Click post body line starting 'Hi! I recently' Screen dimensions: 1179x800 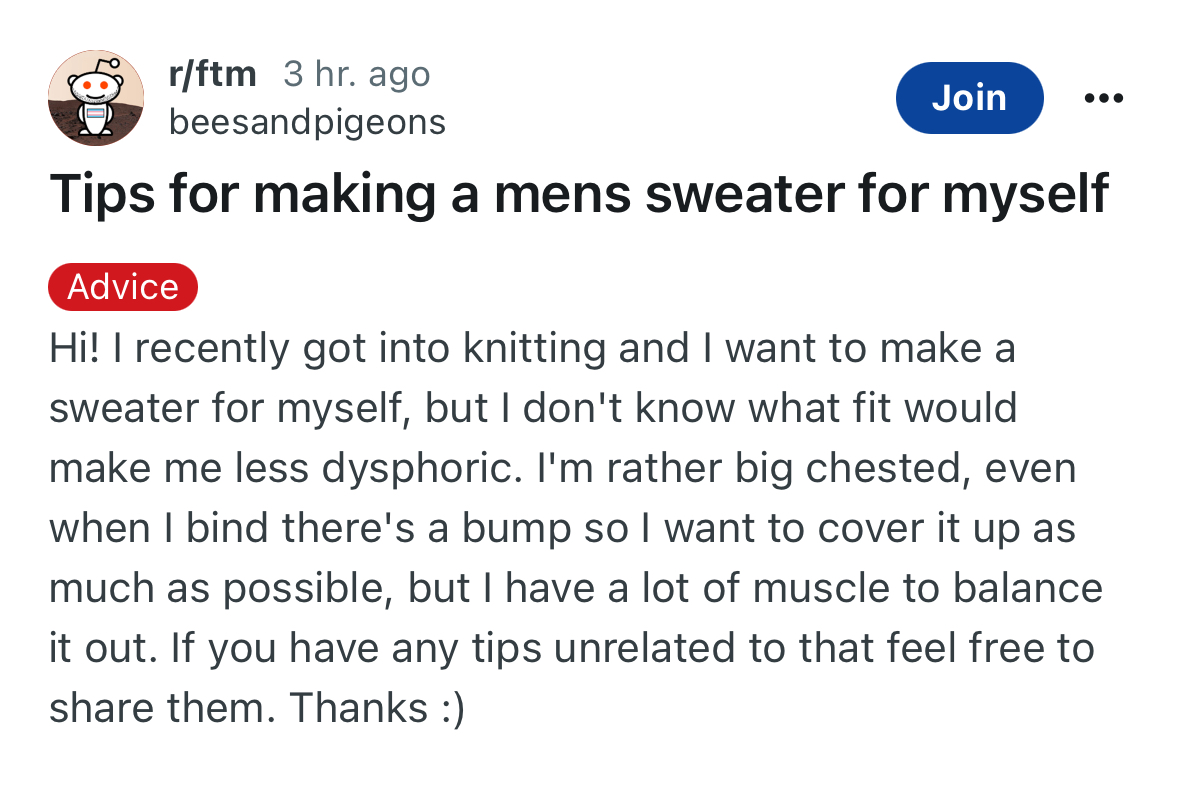coord(532,349)
